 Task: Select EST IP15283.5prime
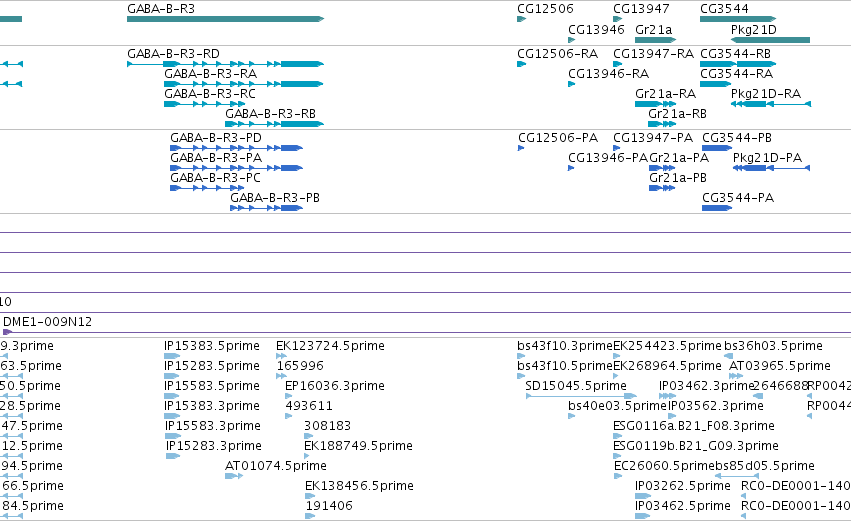point(172,376)
